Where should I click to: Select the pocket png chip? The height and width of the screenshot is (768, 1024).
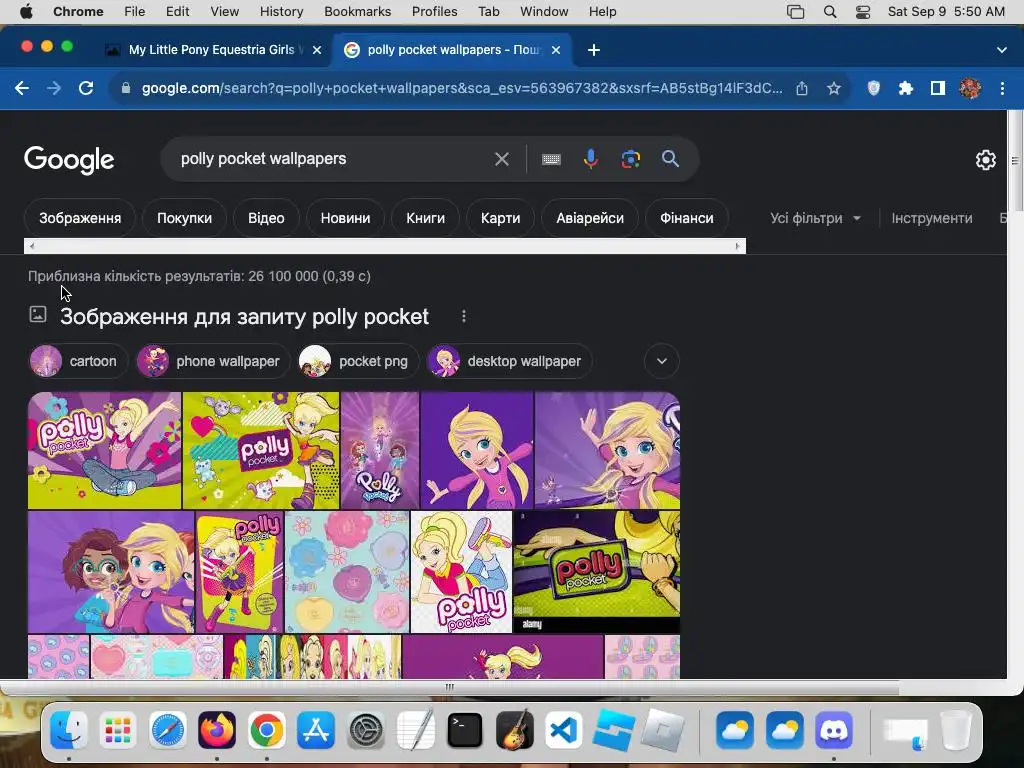pyautogui.click(x=358, y=361)
